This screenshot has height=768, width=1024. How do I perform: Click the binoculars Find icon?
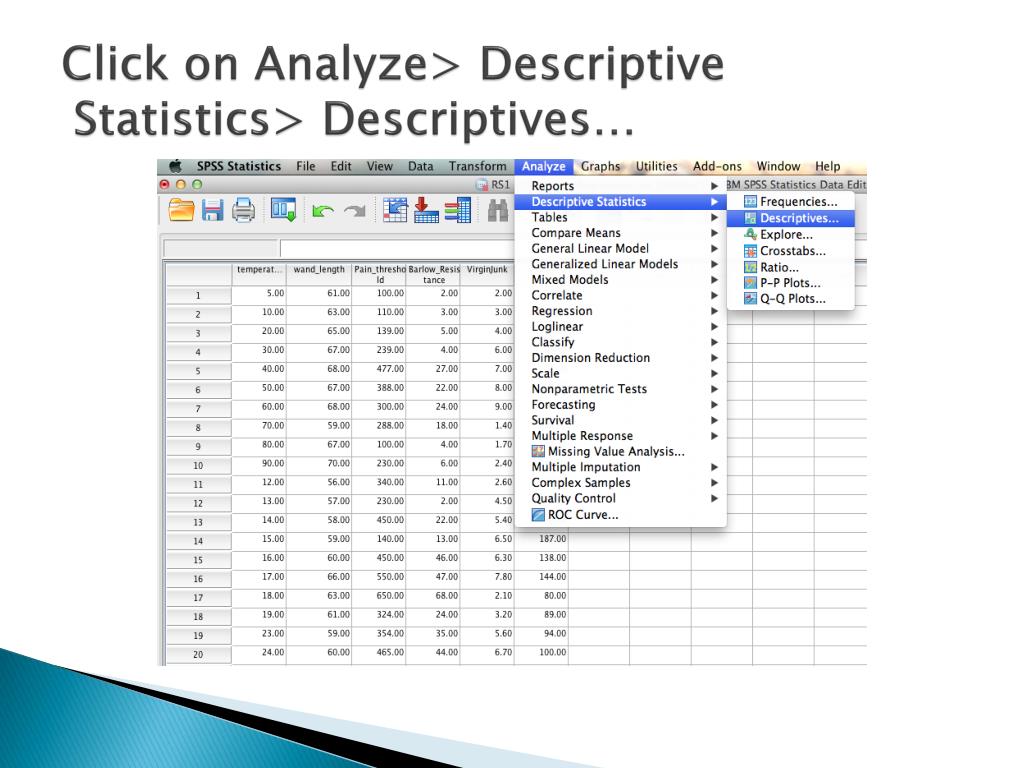coord(498,210)
